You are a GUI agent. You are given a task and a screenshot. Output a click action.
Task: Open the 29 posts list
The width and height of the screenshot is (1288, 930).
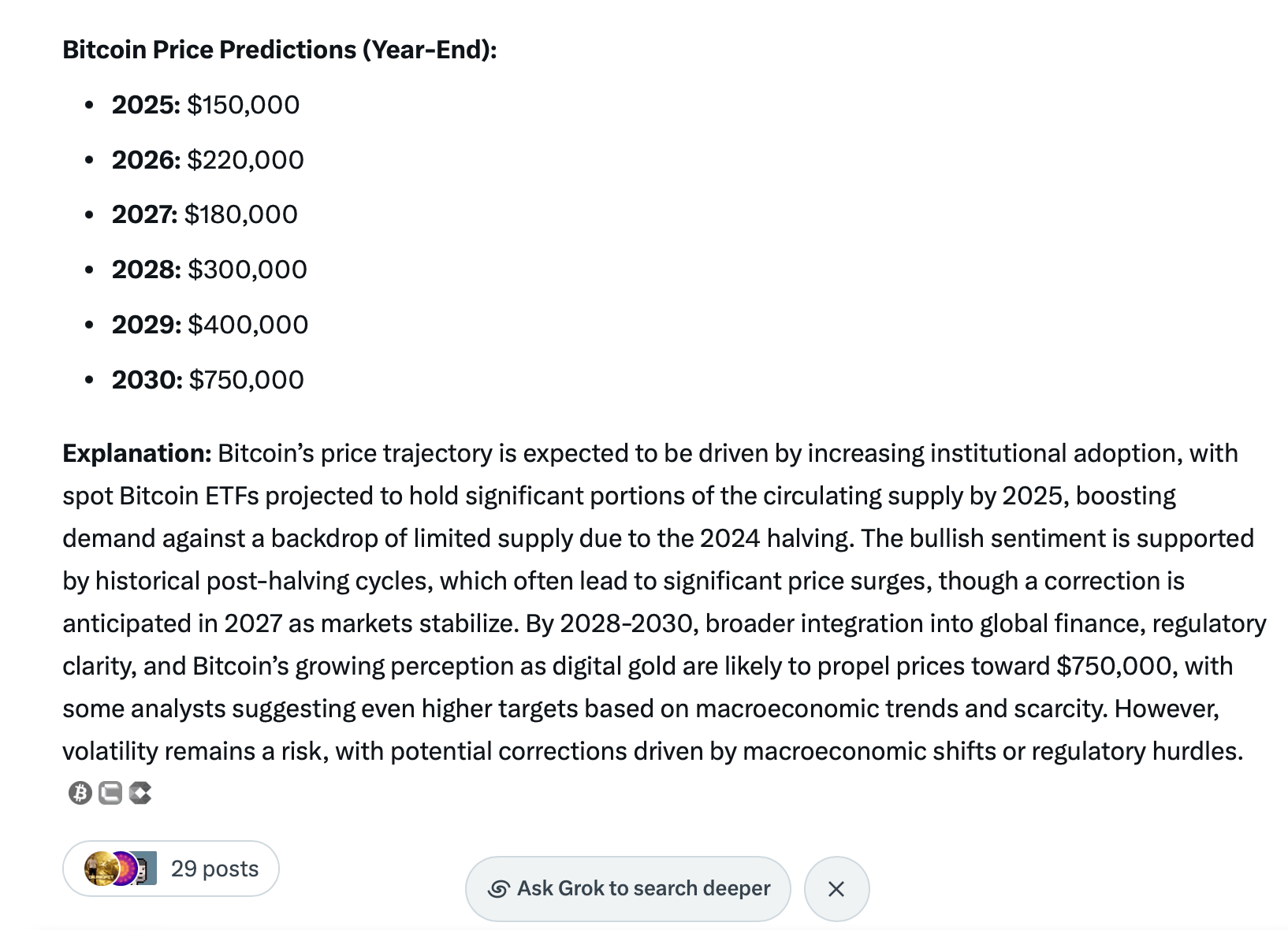click(214, 869)
